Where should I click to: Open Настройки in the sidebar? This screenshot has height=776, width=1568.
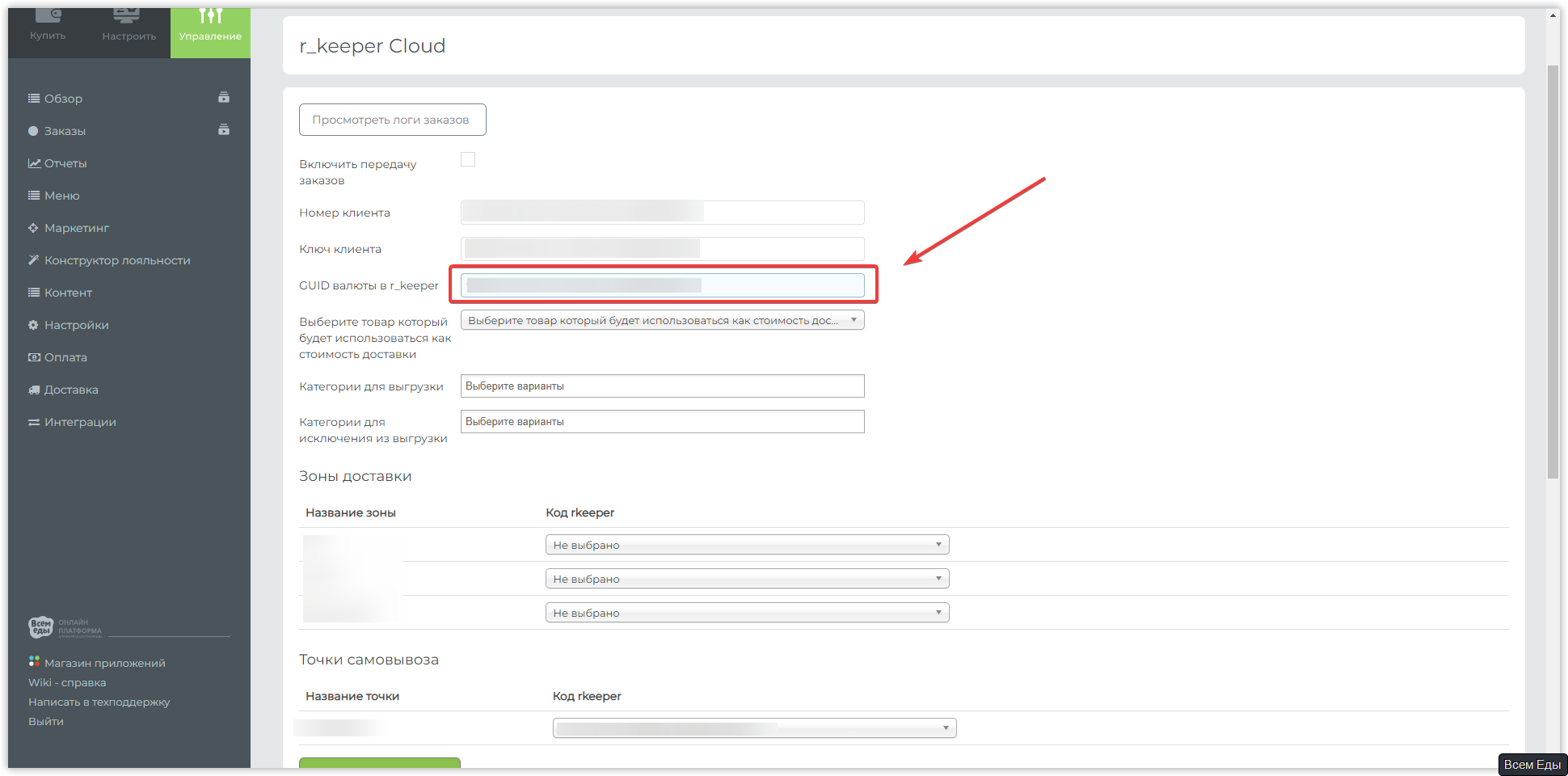[76, 325]
